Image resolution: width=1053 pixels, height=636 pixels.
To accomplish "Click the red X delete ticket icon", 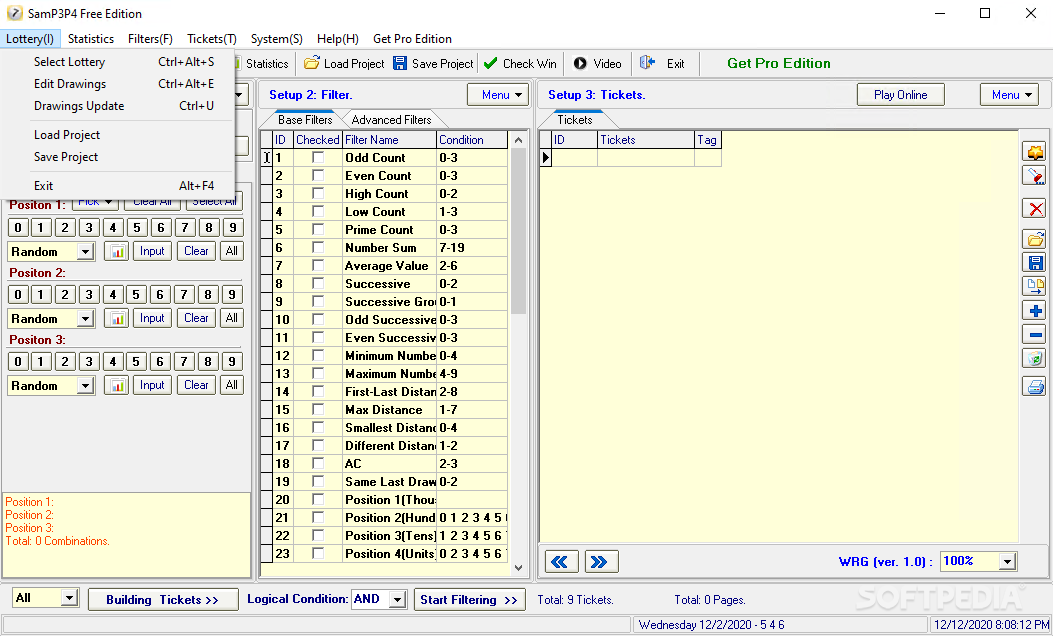I will [1035, 209].
